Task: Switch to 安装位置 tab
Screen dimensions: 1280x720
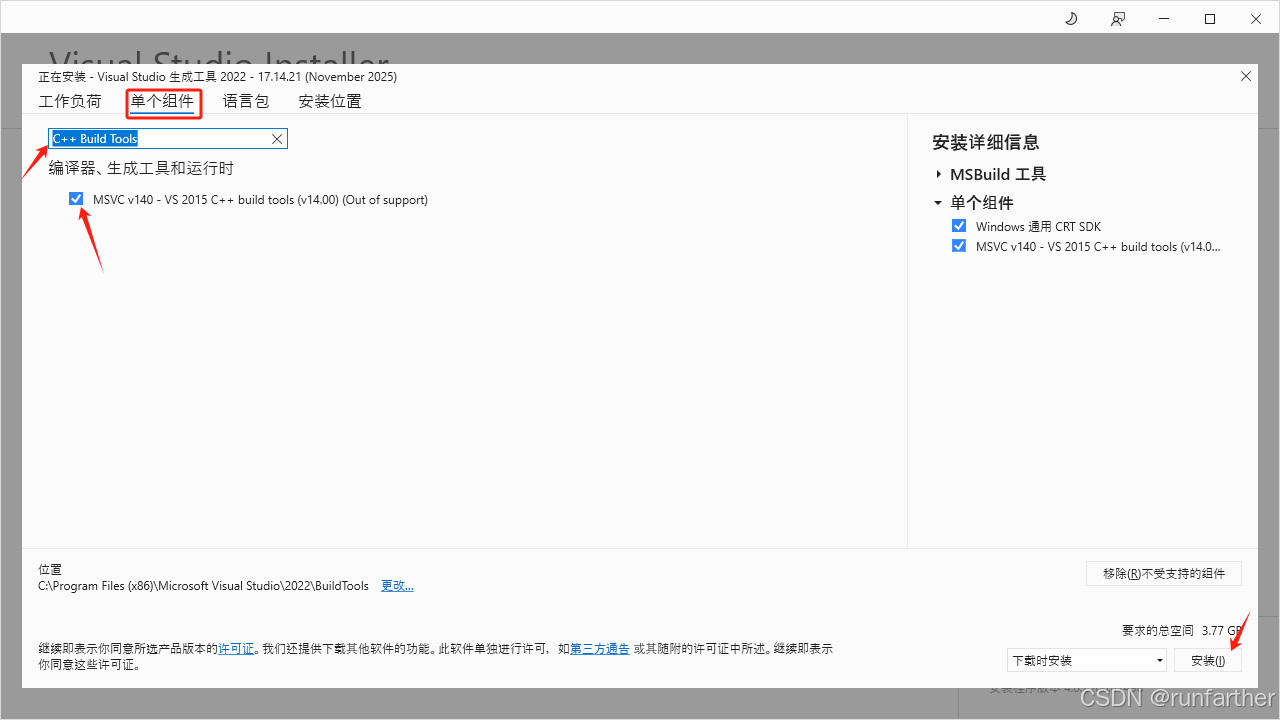Action: click(330, 101)
